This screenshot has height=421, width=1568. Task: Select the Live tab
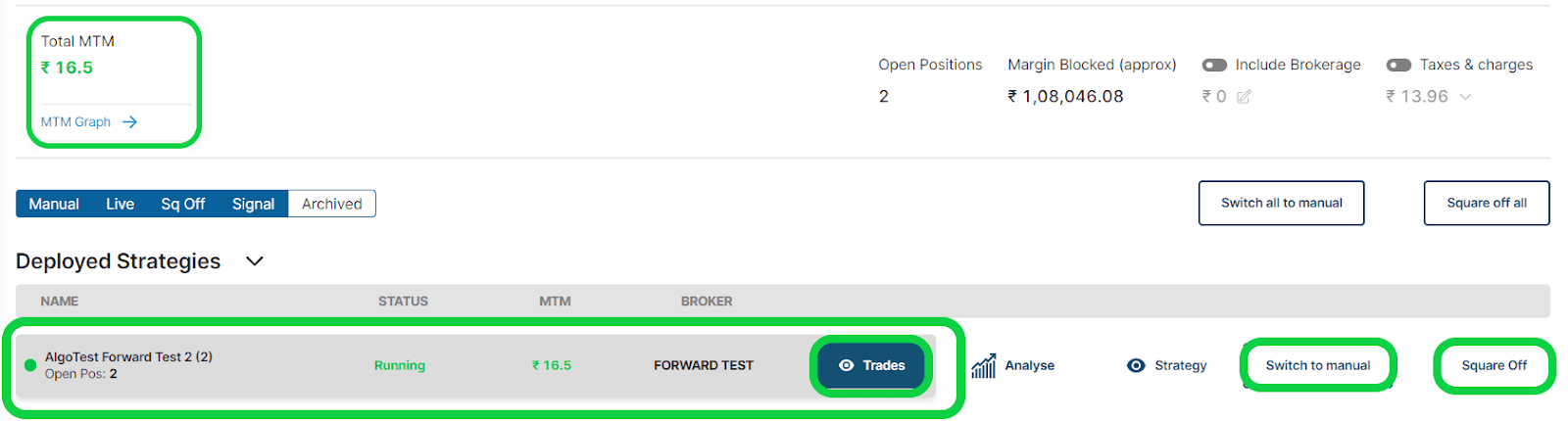click(120, 204)
